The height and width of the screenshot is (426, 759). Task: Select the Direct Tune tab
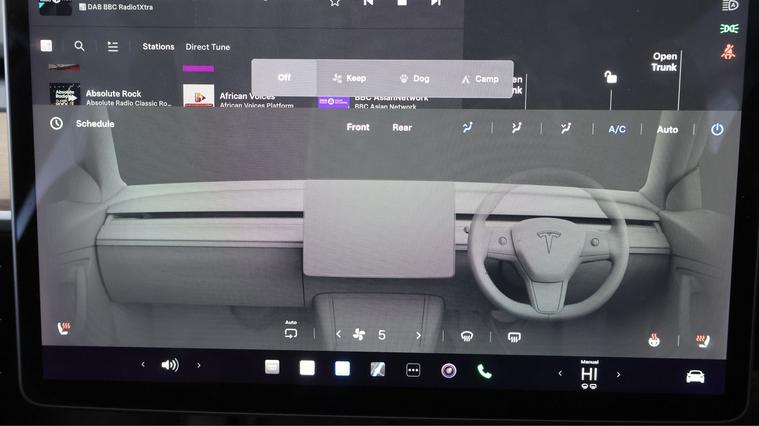coord(207,47)
